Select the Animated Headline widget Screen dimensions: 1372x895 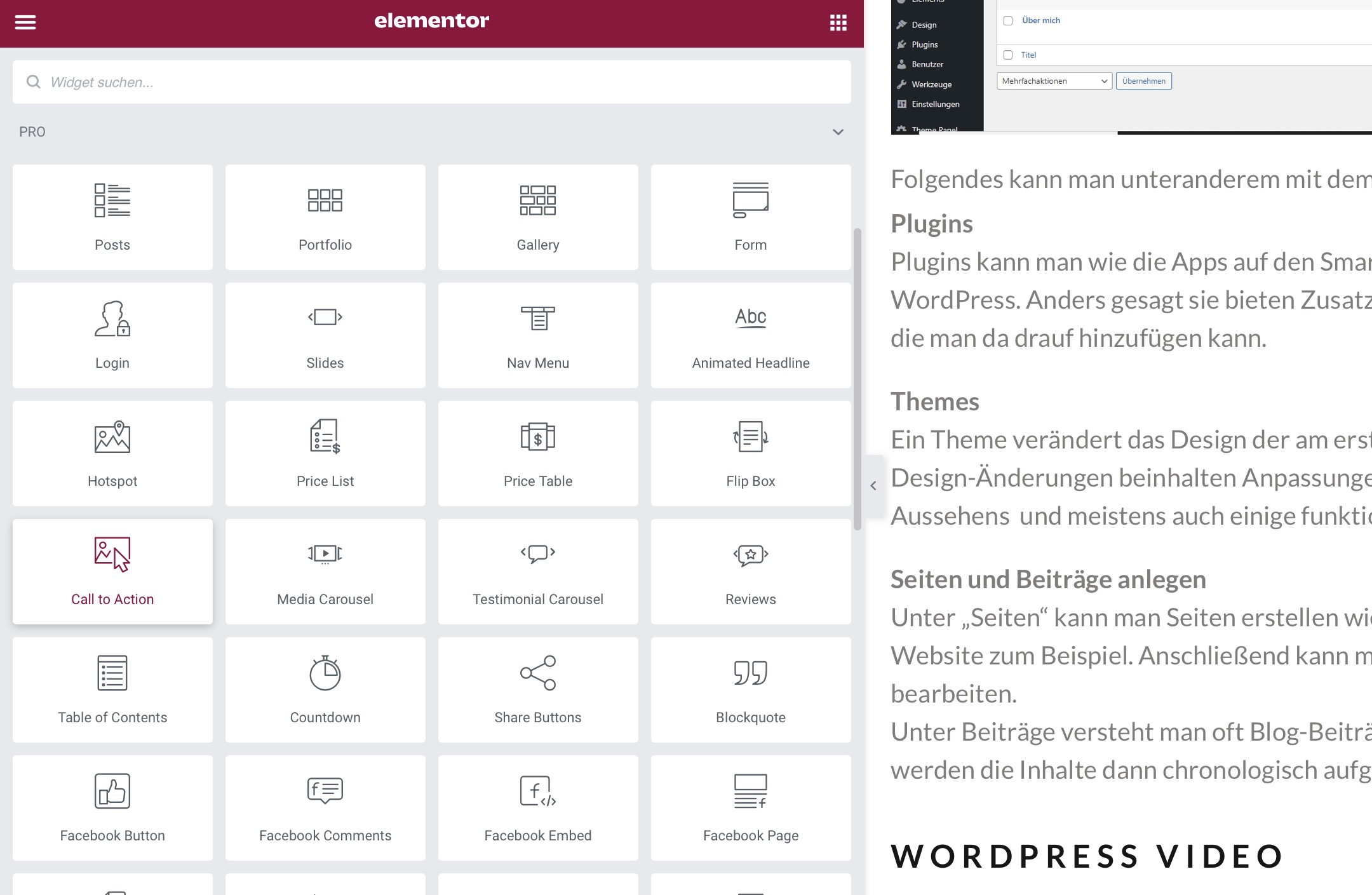751,335
